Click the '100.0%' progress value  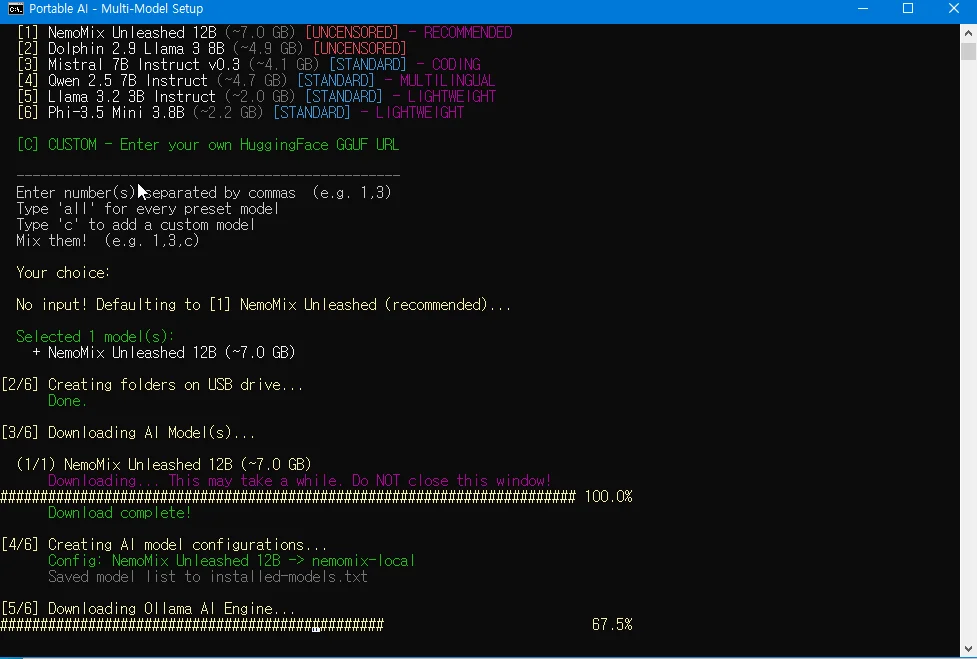pos(609,497)
